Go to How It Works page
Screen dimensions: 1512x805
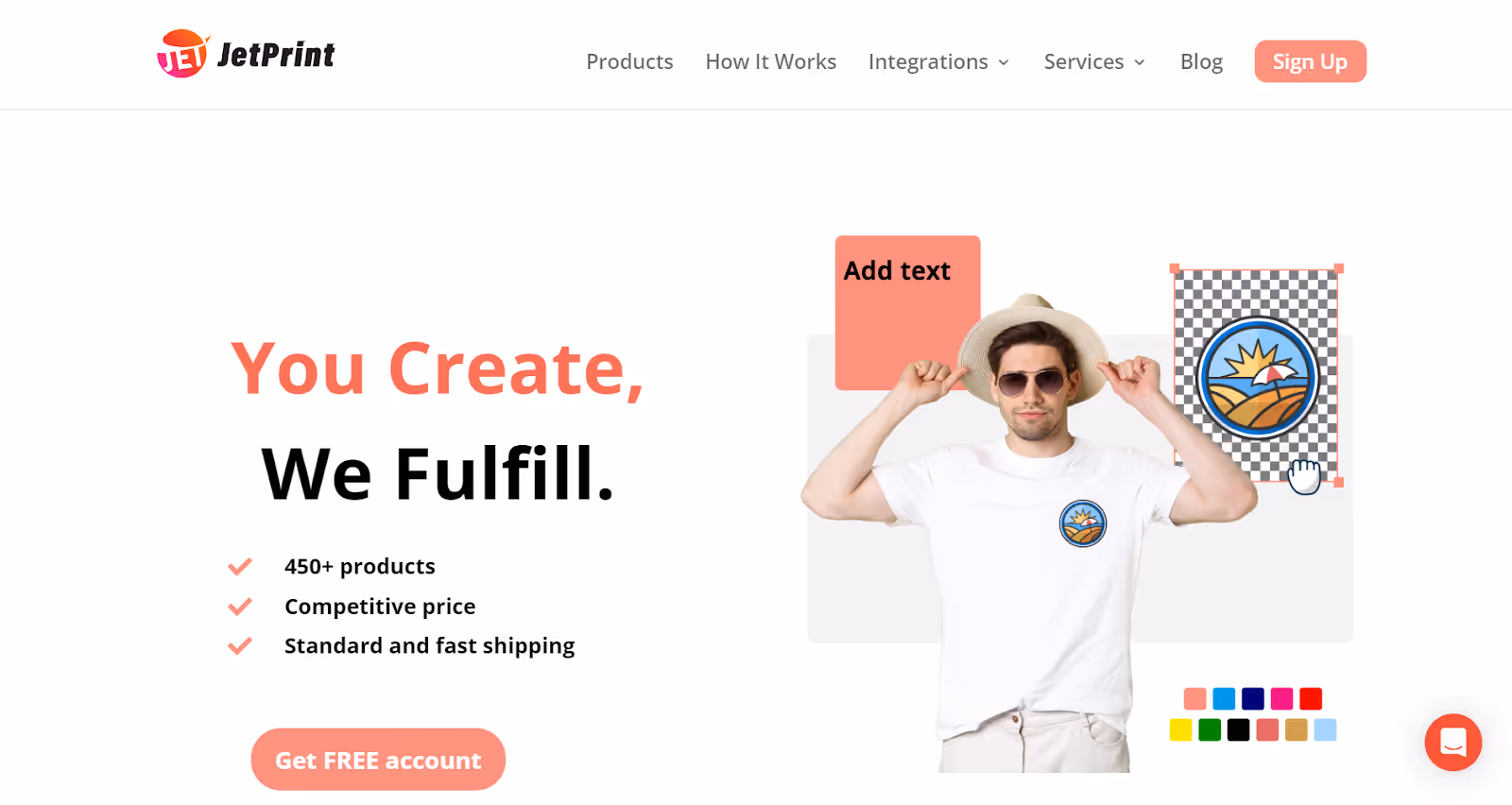771,61
